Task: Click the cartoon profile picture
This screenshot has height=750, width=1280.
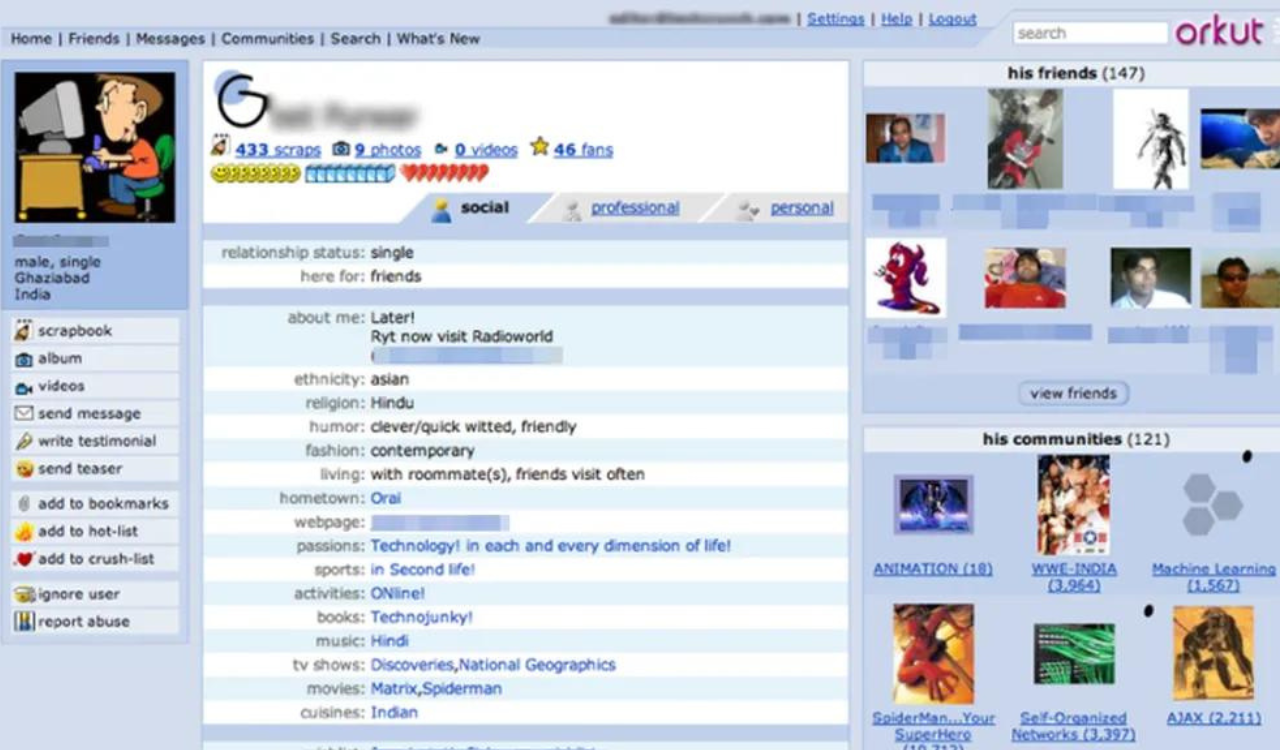Action: point(95,147)
